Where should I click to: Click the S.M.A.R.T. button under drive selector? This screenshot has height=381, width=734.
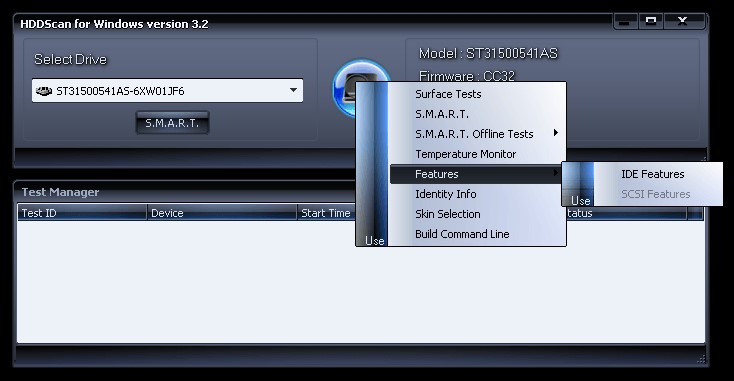(x=172, y=123)
